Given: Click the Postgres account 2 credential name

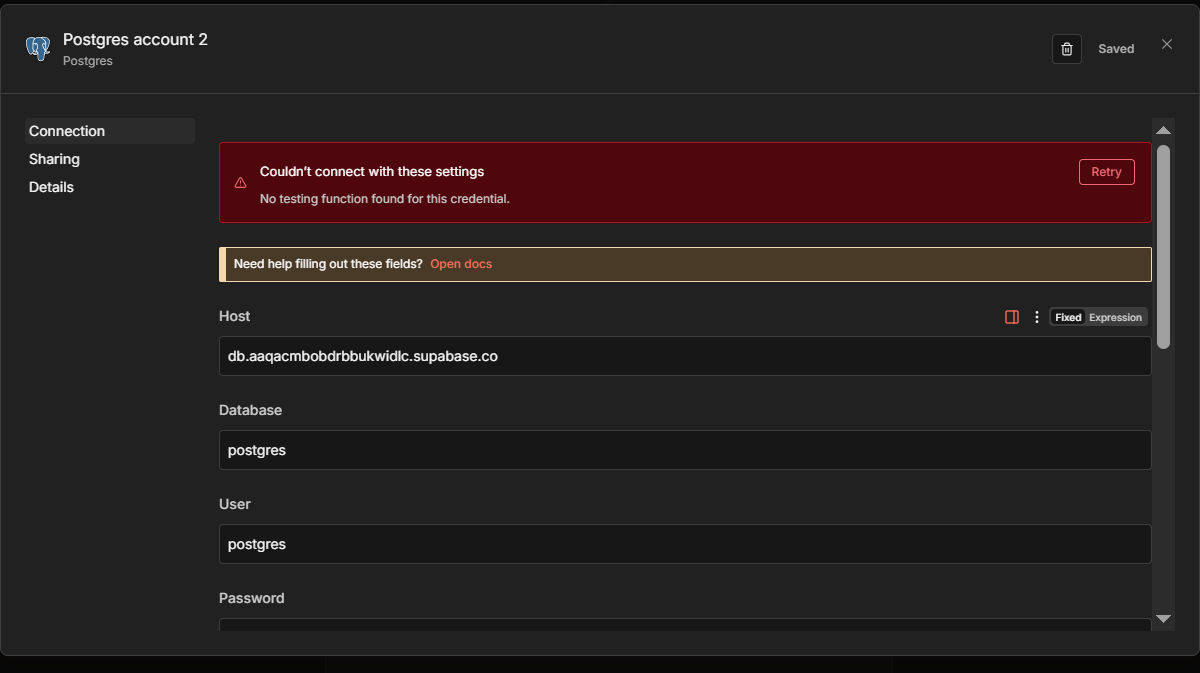Looking at the screenshot, I should coord(135,39).
